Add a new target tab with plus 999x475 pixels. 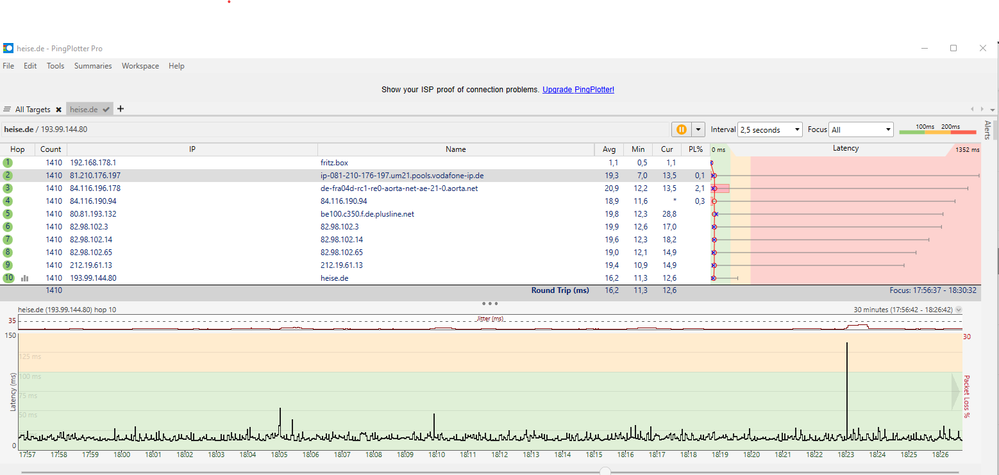coord(121,108)
